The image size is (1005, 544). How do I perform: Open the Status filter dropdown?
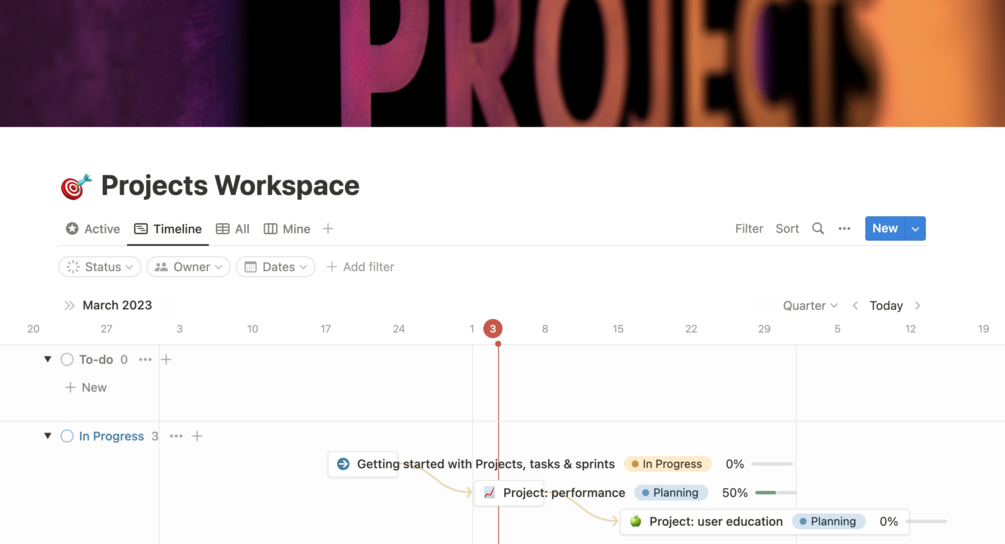click(x=100, y=267)
